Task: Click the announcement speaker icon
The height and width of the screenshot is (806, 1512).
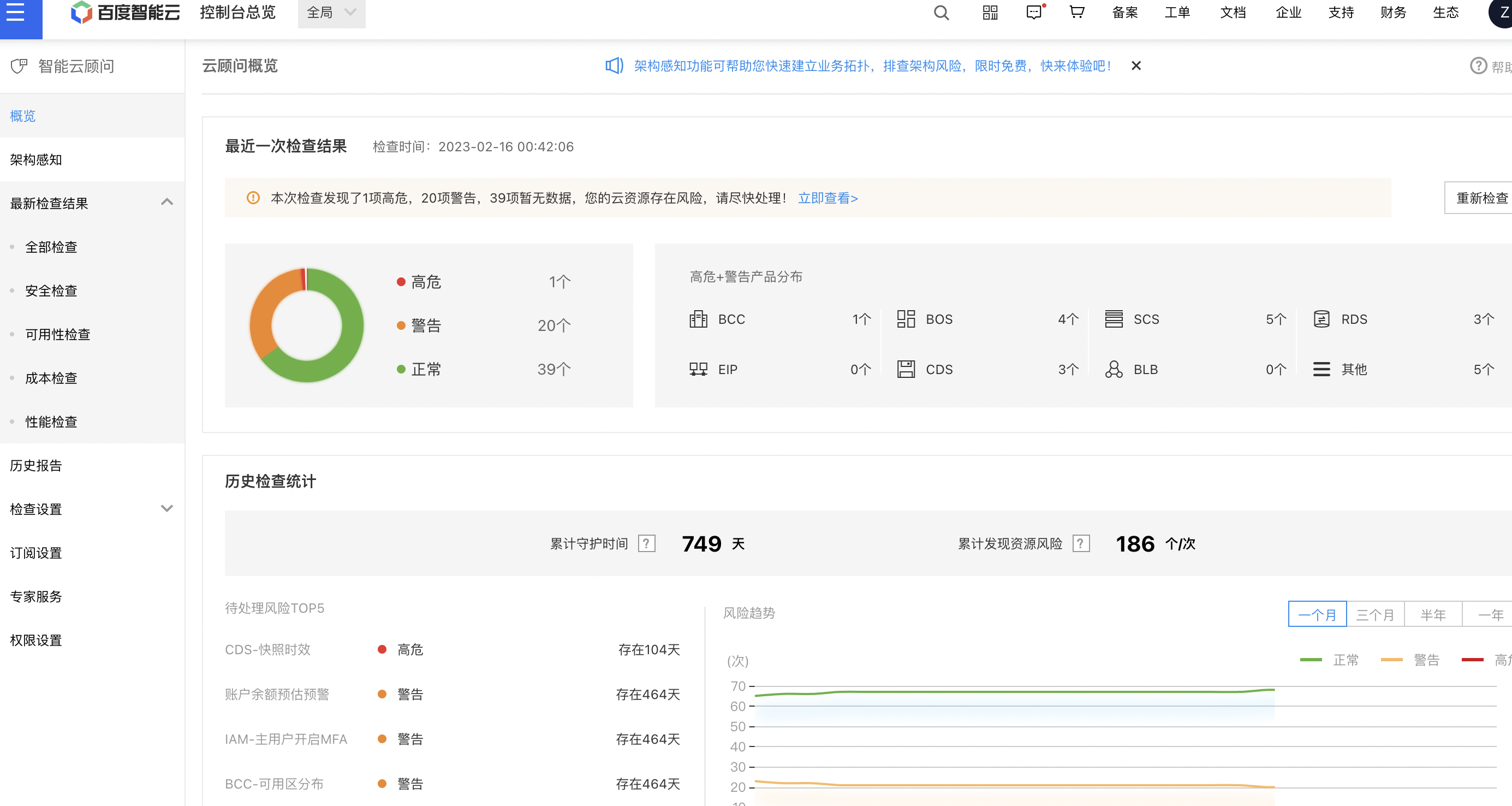Action: (614, 66)
